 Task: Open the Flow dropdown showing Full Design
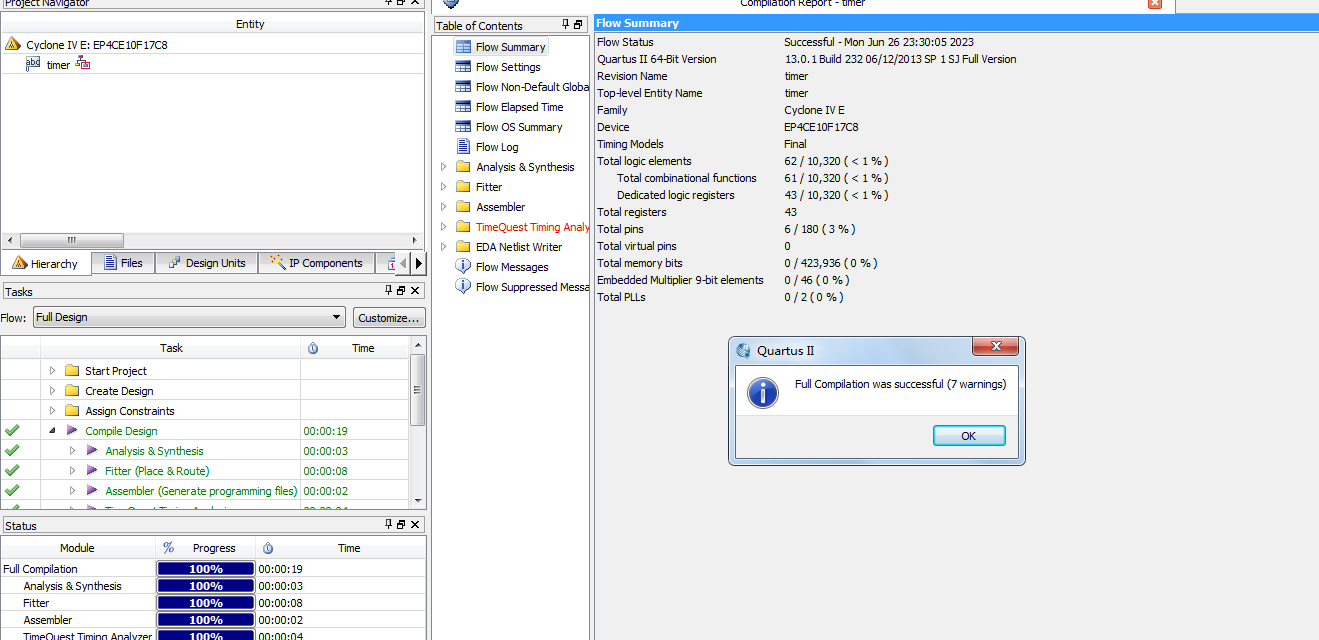tap(190, 317)
